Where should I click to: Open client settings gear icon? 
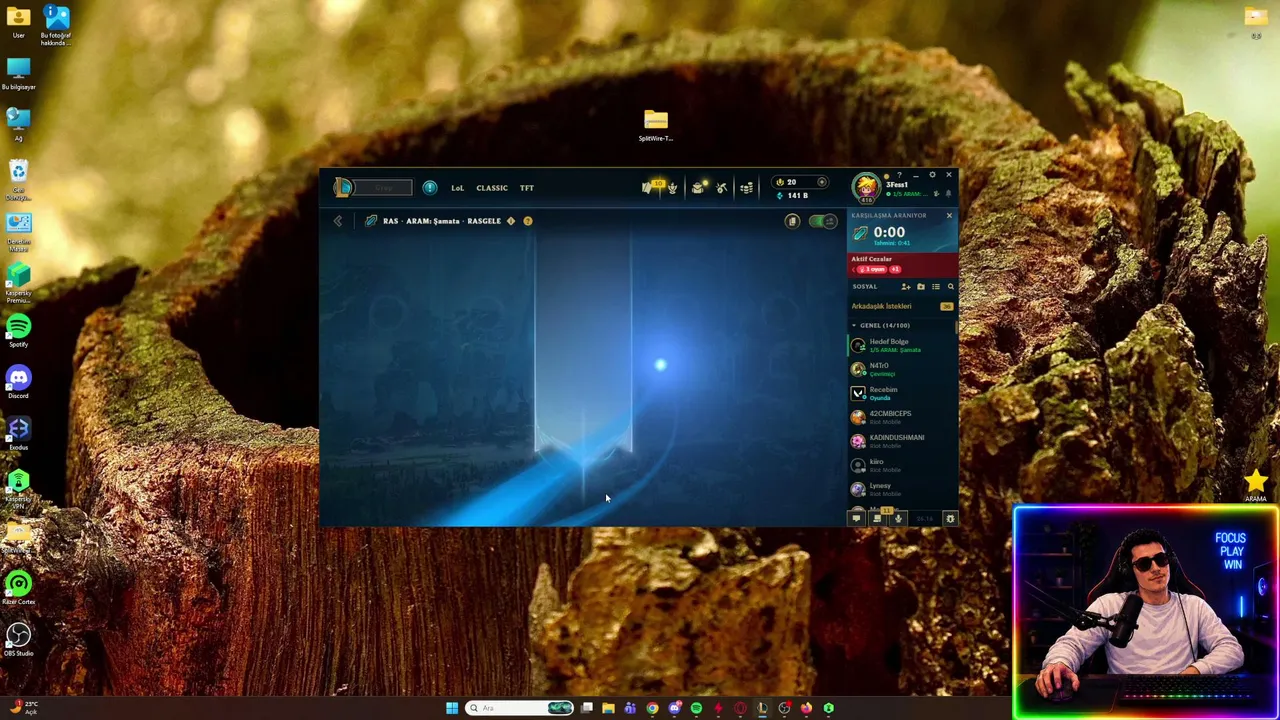933,175
